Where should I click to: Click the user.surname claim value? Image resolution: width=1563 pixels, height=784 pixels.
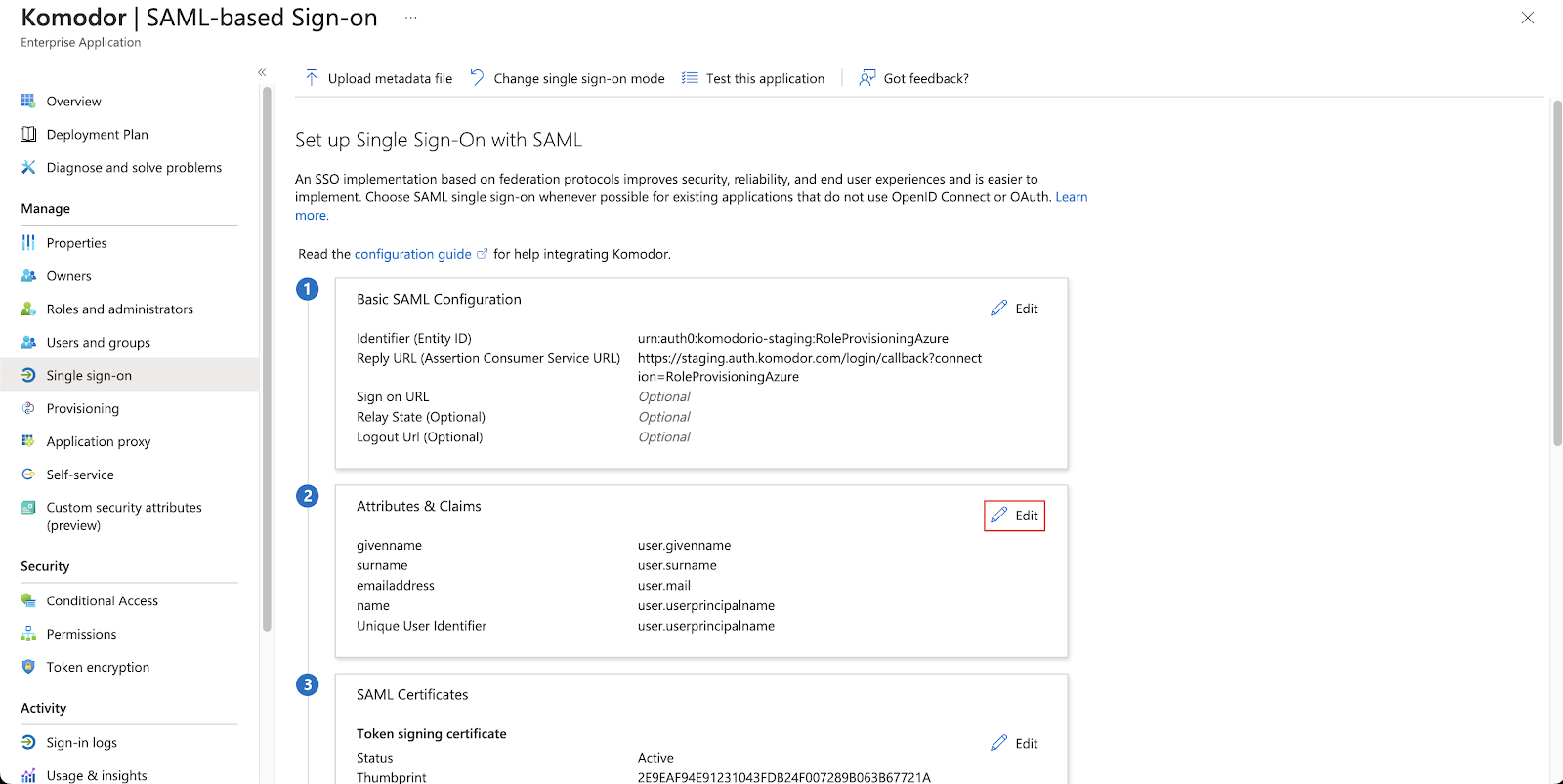(x=677, y=565)
